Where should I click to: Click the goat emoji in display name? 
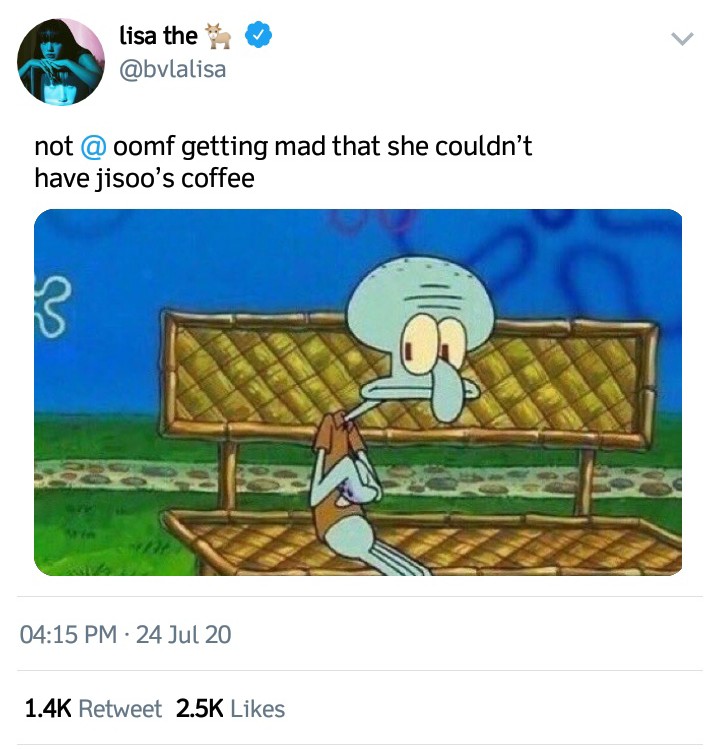tap(218, 36)
